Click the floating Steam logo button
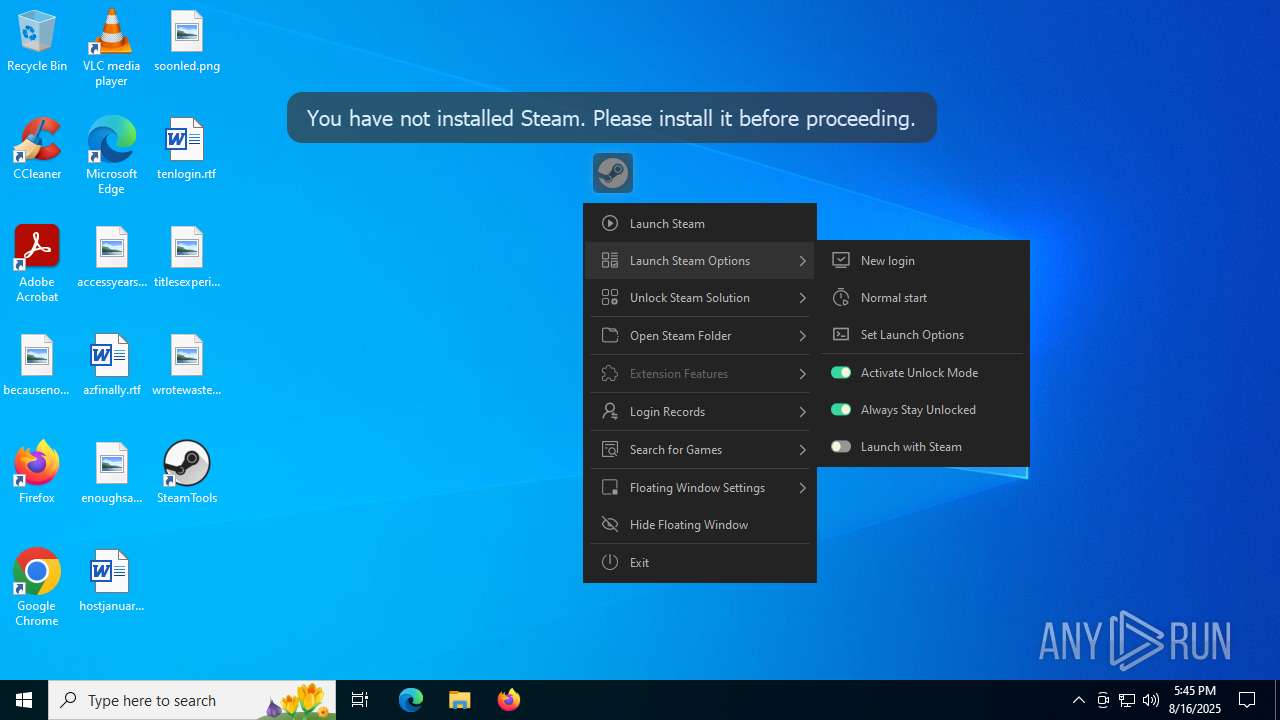The image size is (1280, 720). [612, 173]
